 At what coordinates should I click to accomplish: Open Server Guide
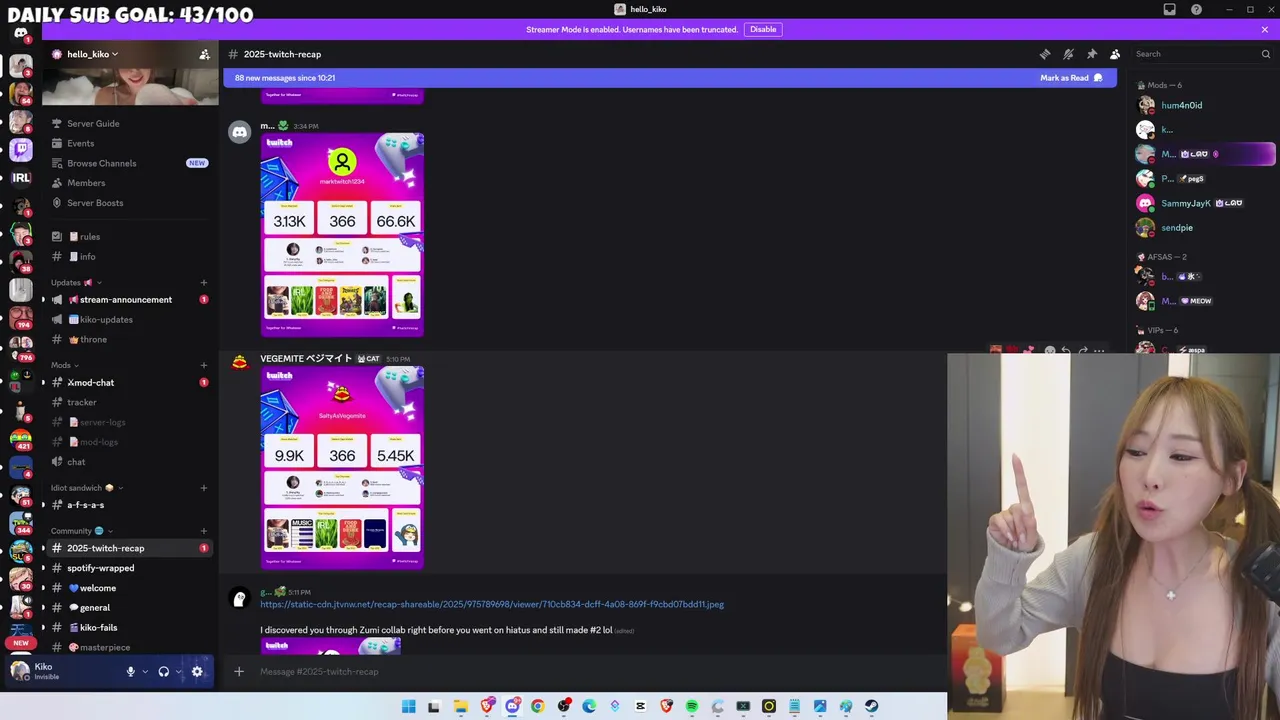(130, 124)
